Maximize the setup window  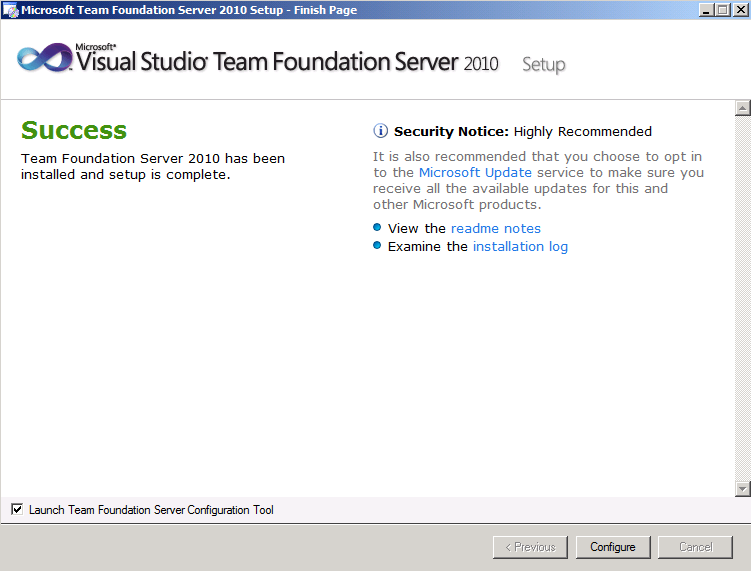click(723, 10)
